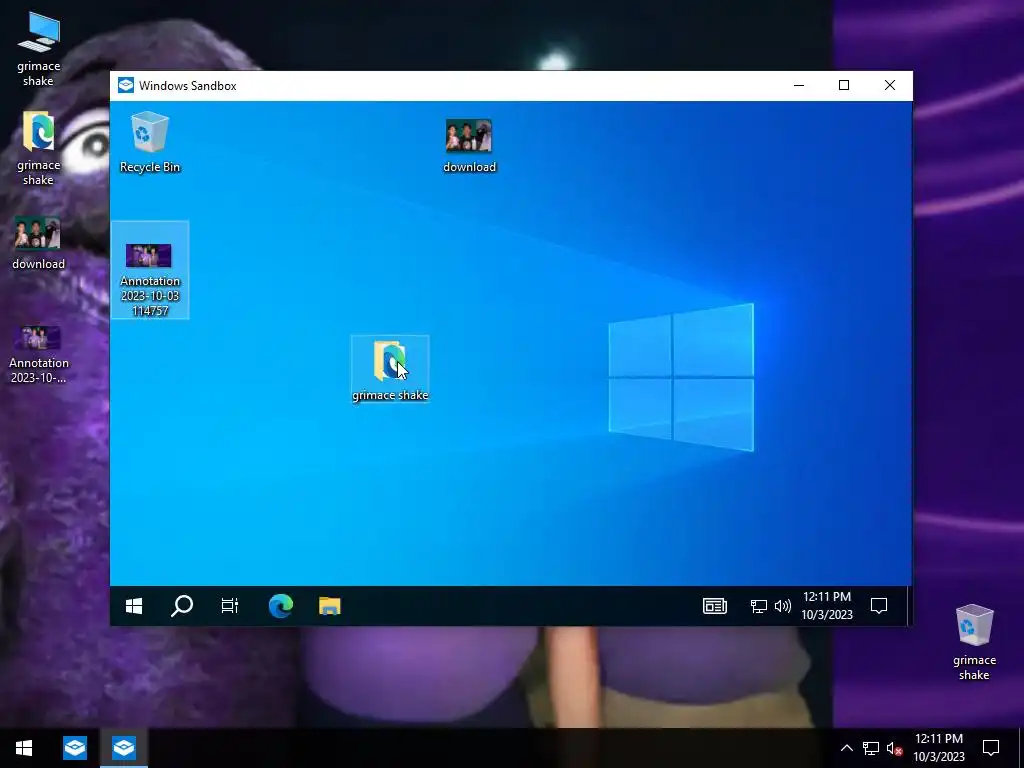Open News and interests in Sandbox taskbar
The width and height of the screenshot is (1024, 768).
click(714, 606)
